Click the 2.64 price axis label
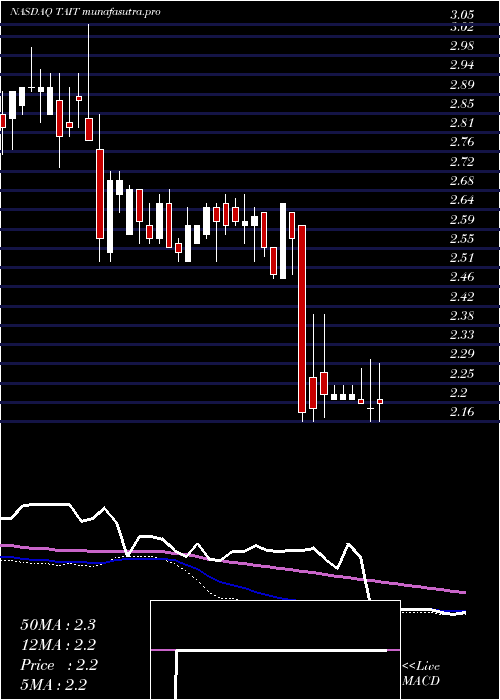 click(x=462, y=200)
